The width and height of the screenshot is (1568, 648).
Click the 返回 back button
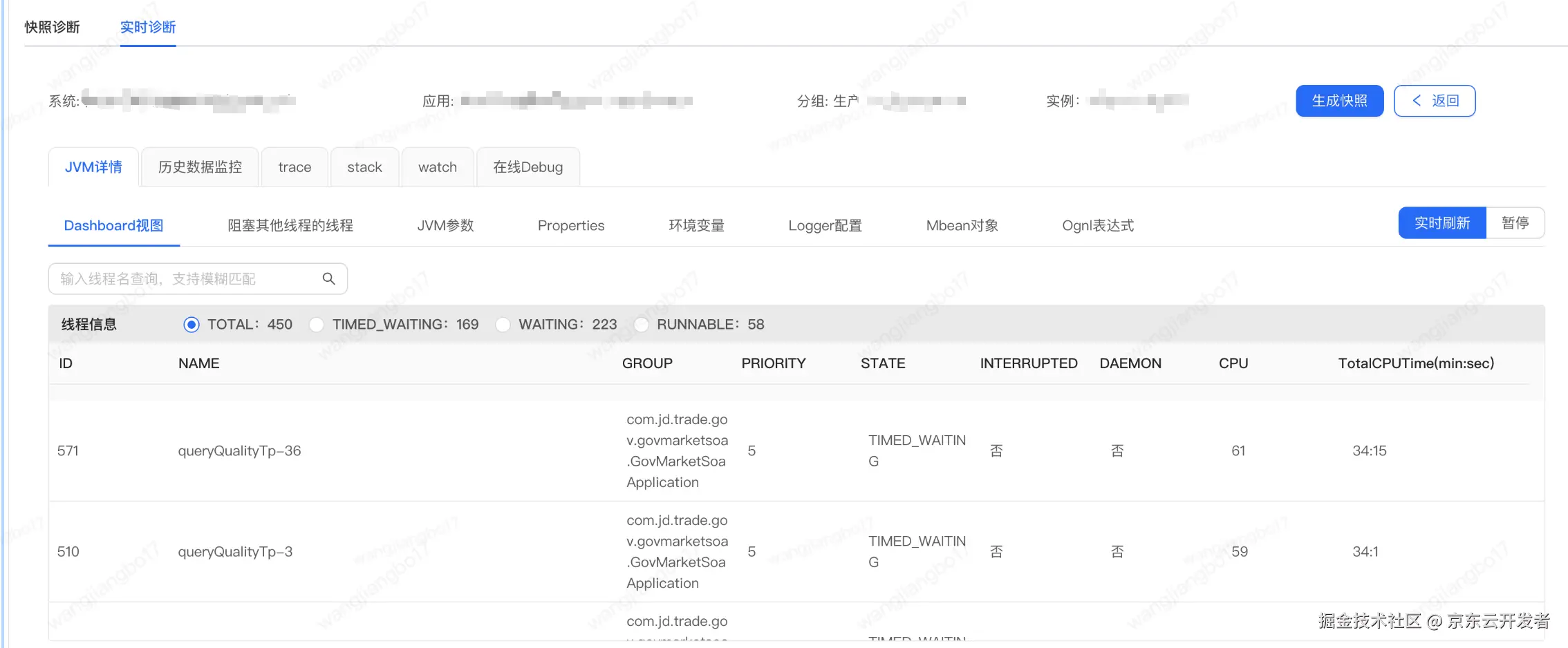pyautogui.click(x=1435, y=101)
